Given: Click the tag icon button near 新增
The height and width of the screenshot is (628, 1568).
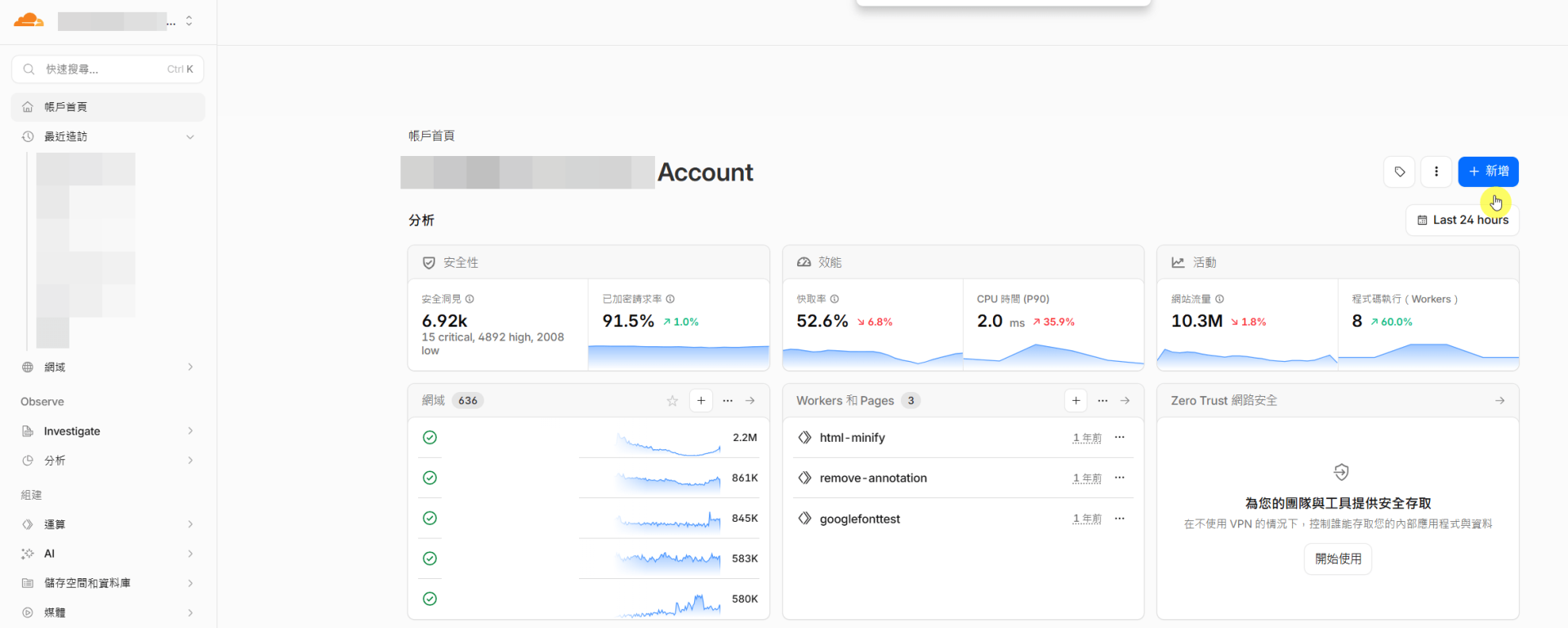Looking at the screenshot, I should (x=1399, y=171).
